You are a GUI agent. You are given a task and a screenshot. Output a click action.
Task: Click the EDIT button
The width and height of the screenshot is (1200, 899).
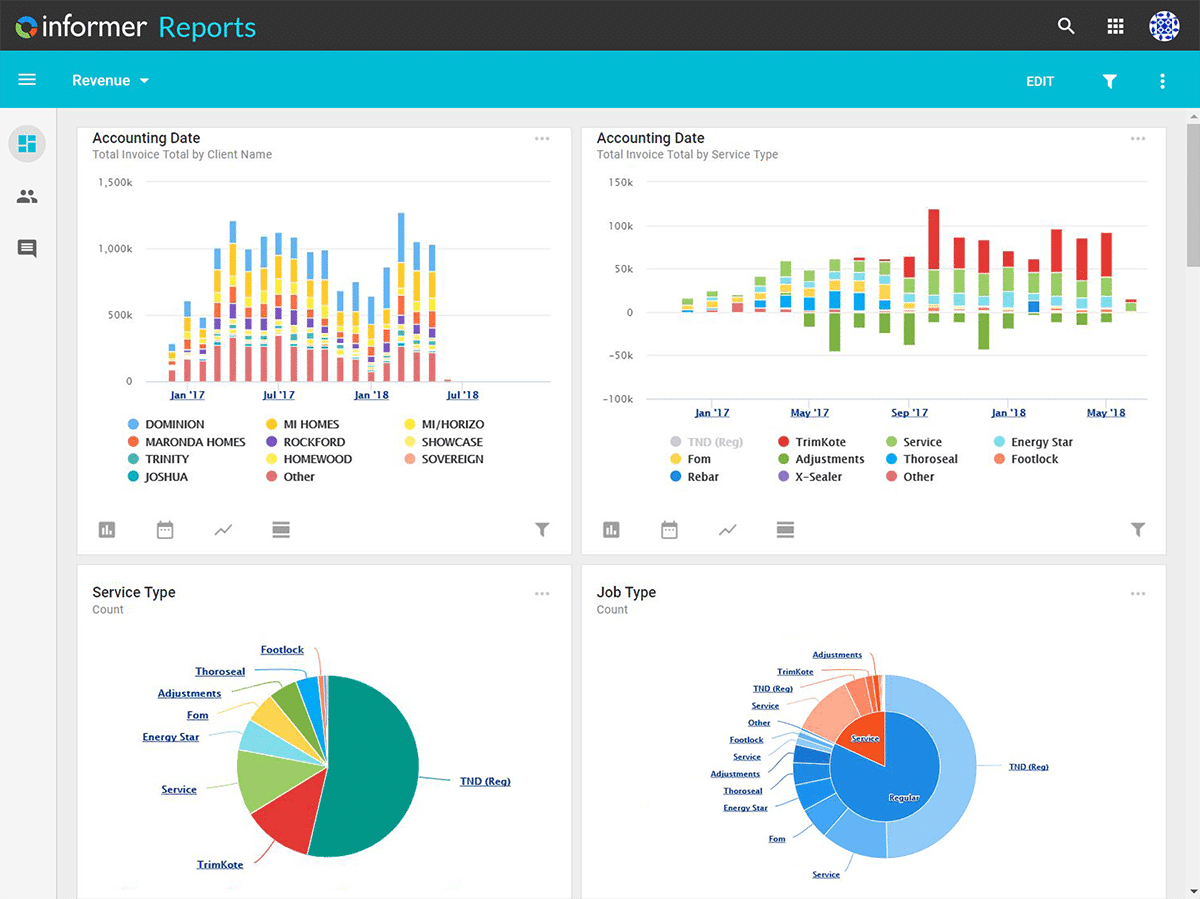pyautogui.click(x=1040, y=81)
